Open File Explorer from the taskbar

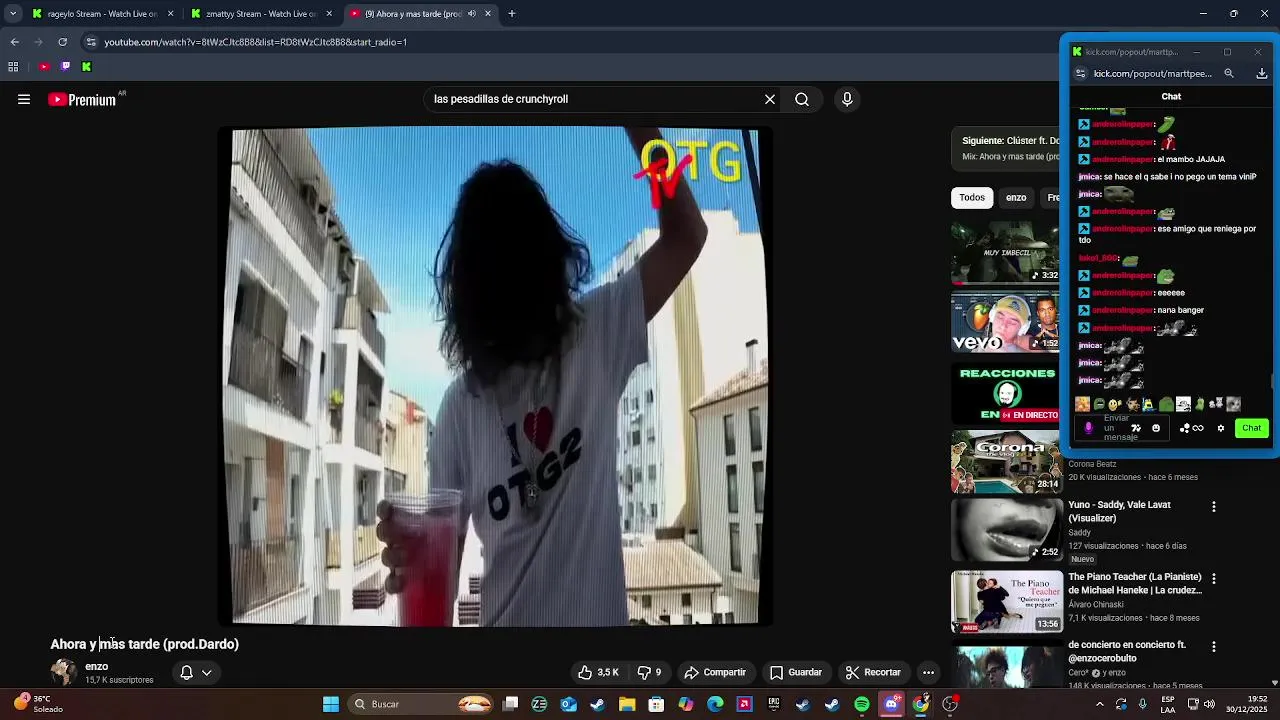[627, 704]
